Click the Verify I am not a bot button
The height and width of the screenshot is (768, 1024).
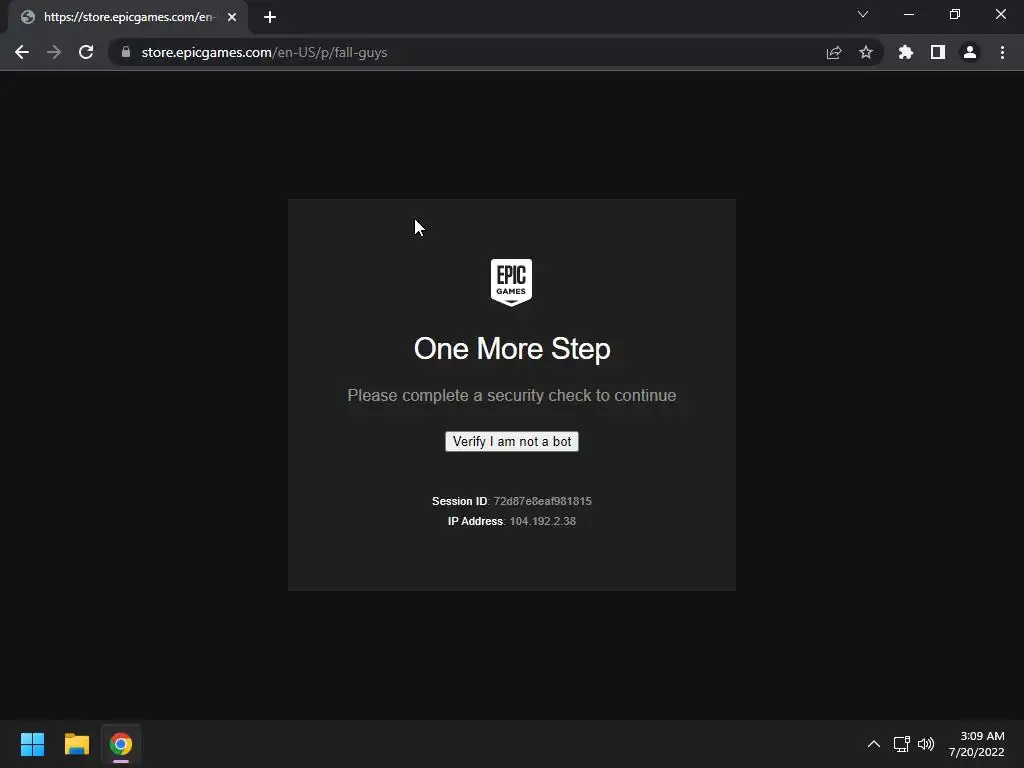pos(511,441)
